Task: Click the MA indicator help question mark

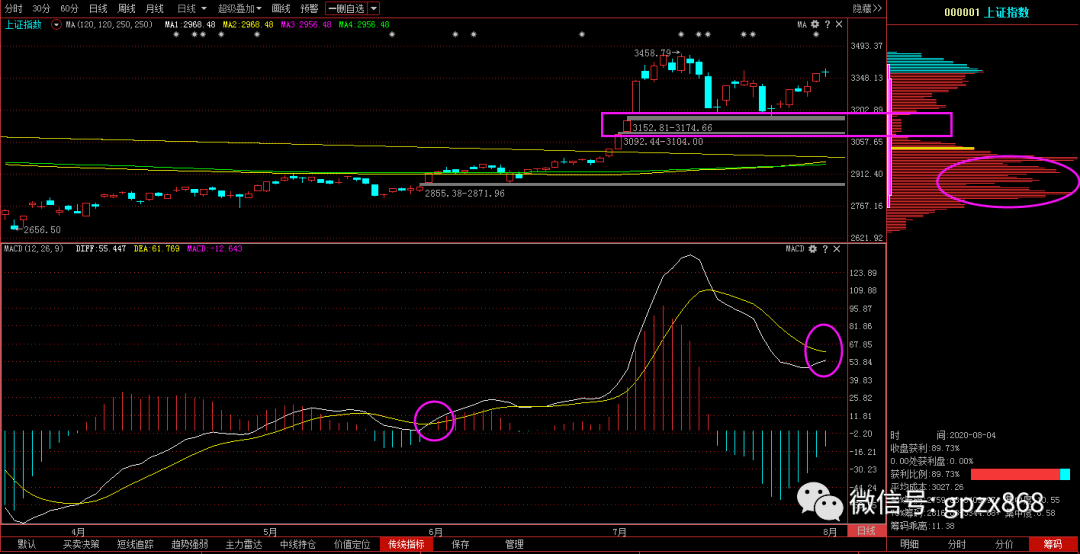Action: pos(827,25)
